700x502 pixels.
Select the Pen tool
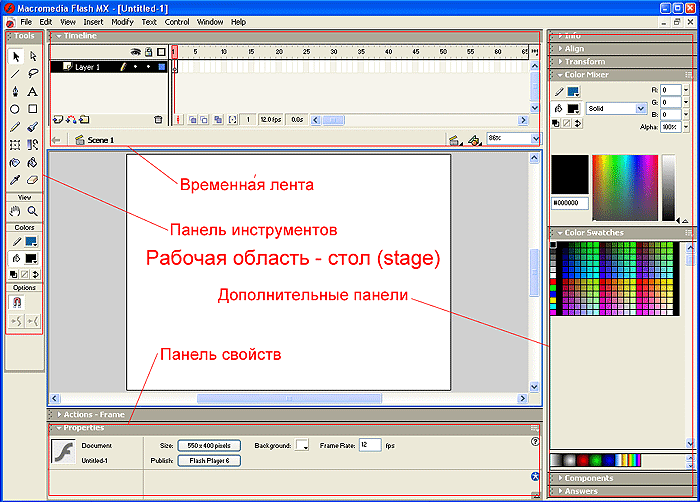click(x=15, y=92)
